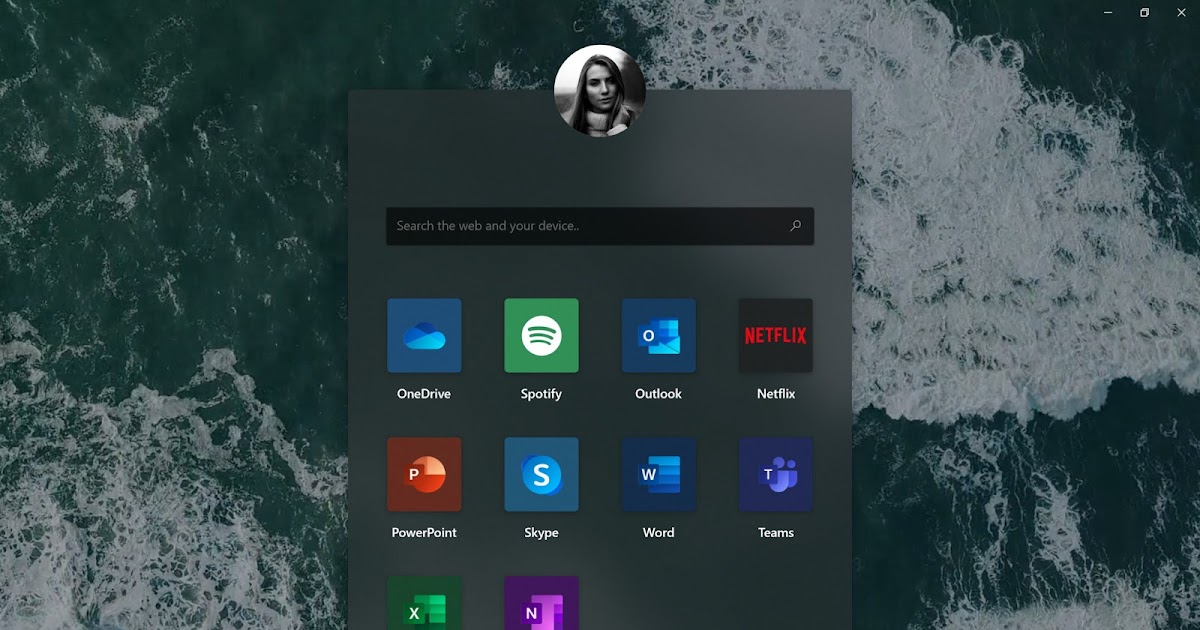Click the OneDrive label text
This screenshot has width=1200, height=630.
(x=424, y=393)
